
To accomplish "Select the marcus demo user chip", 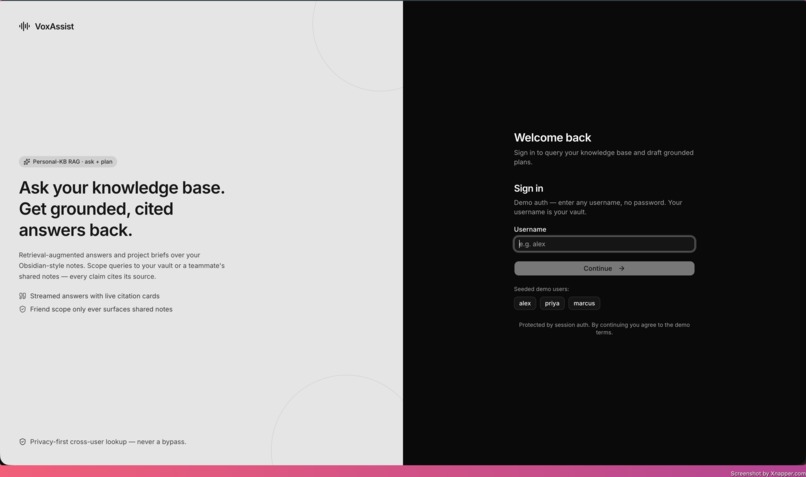I will pos(584,303).
